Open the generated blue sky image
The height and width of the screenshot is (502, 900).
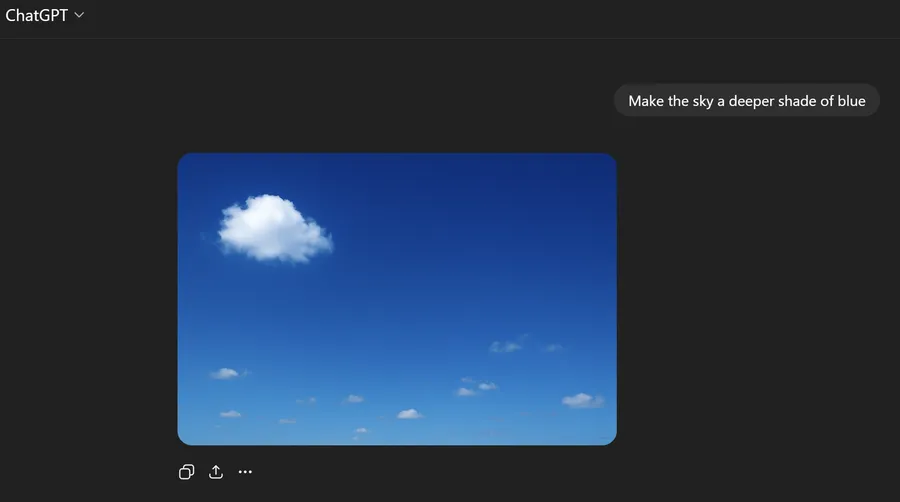[397, 299]
